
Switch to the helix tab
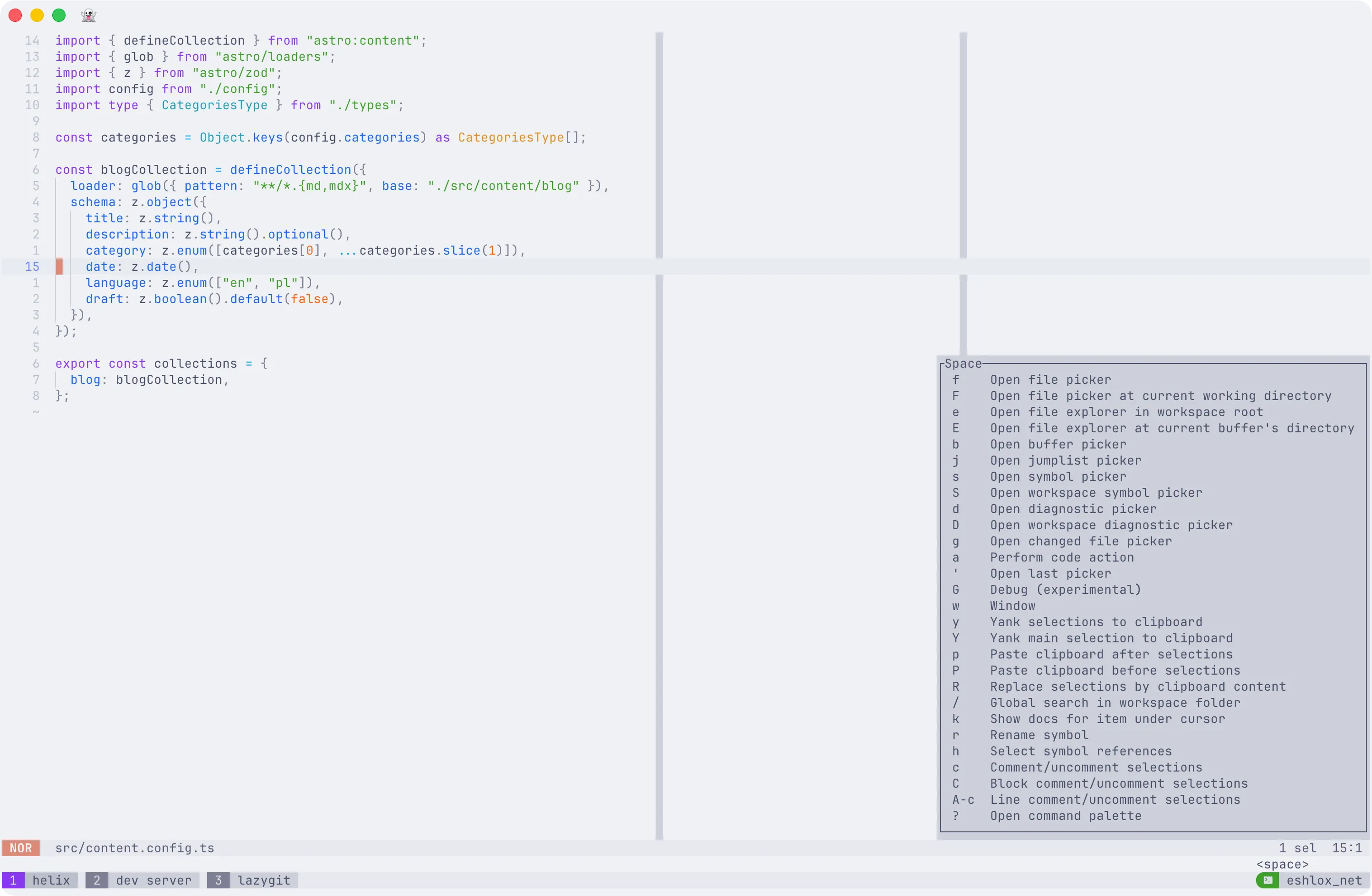pyautogui.click(x=52, y=880)
